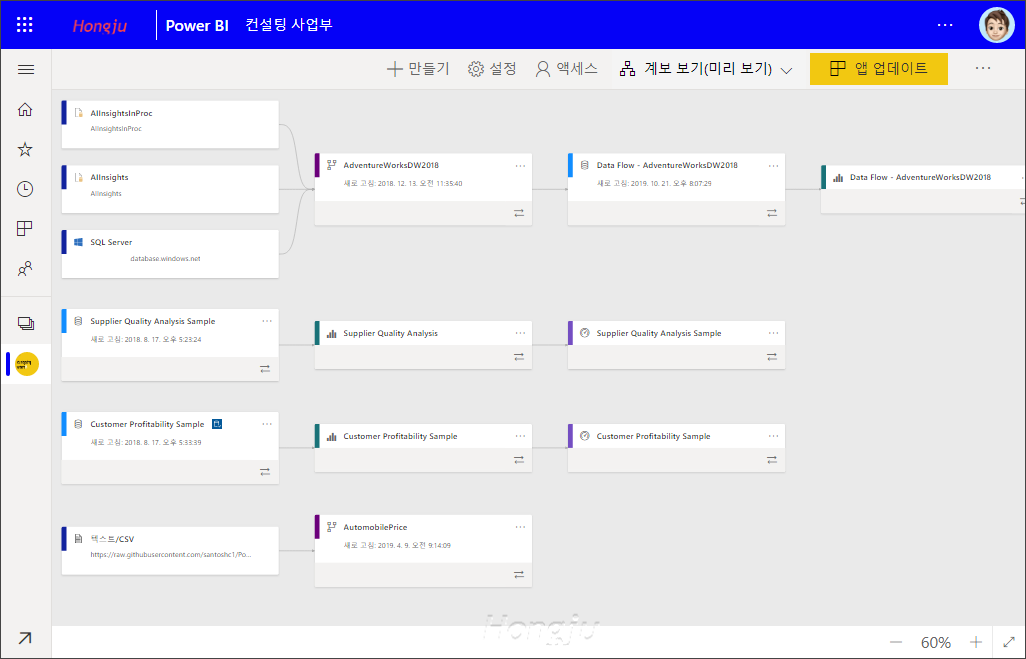Viewport: 1026px width, 659px height.
Task: Open more options on Customer Profitability Sample dataset
Action: (x=267, y=424)
